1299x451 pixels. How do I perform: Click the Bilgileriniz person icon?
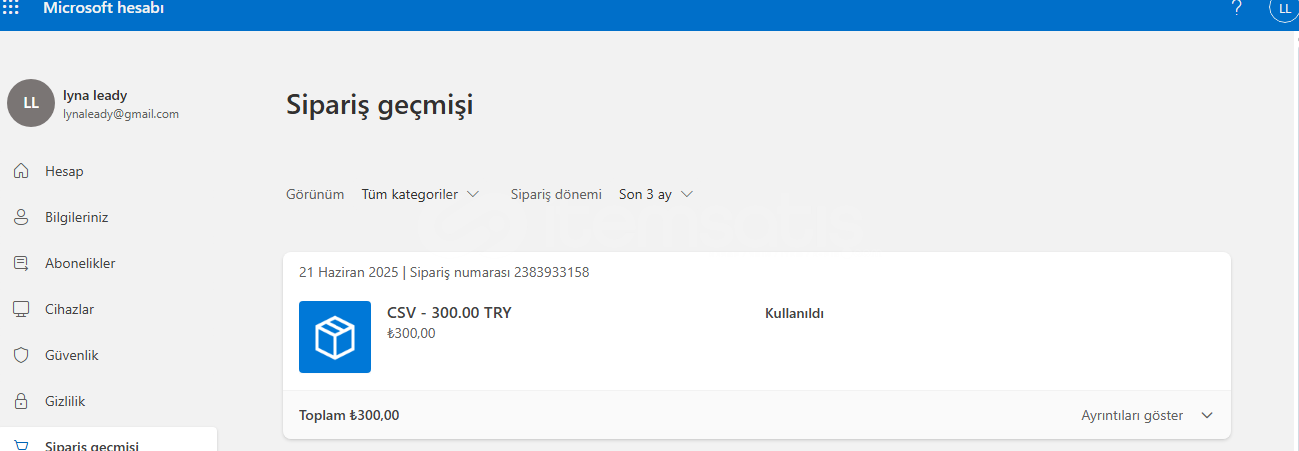click(21, 217)
